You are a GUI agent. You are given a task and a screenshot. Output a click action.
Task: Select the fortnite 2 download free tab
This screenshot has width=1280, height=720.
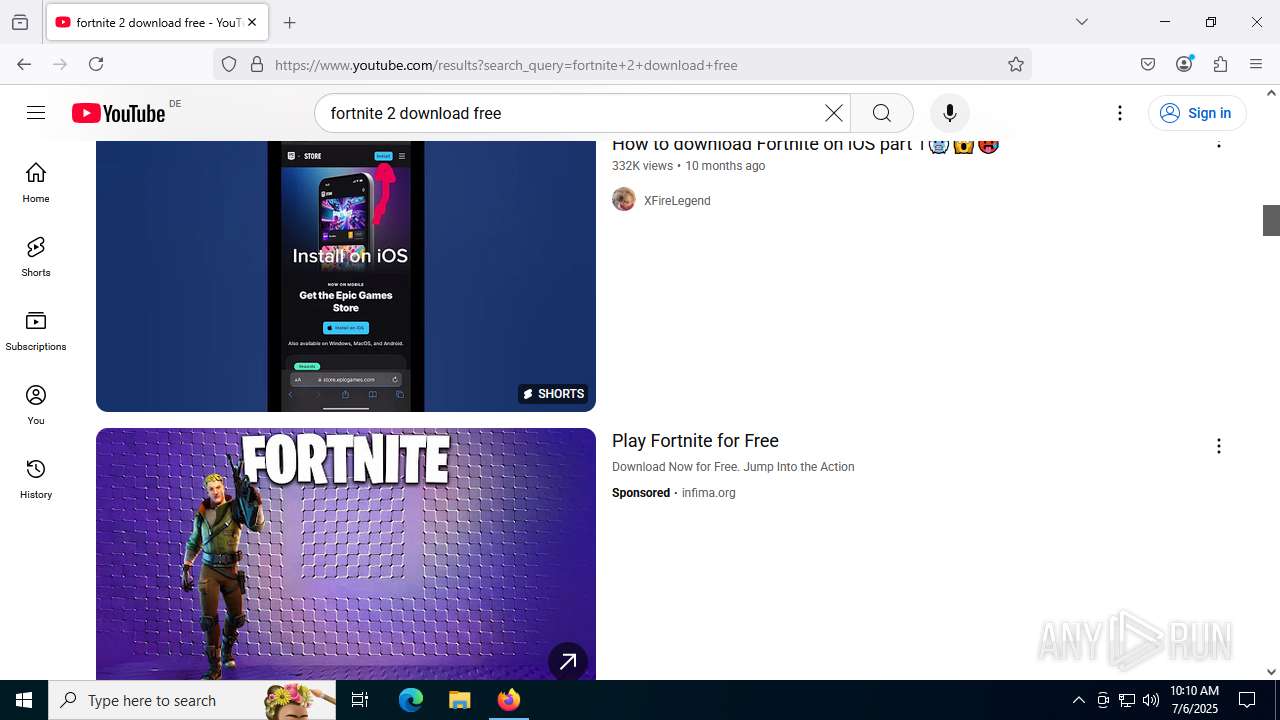(x=156, y=22)
